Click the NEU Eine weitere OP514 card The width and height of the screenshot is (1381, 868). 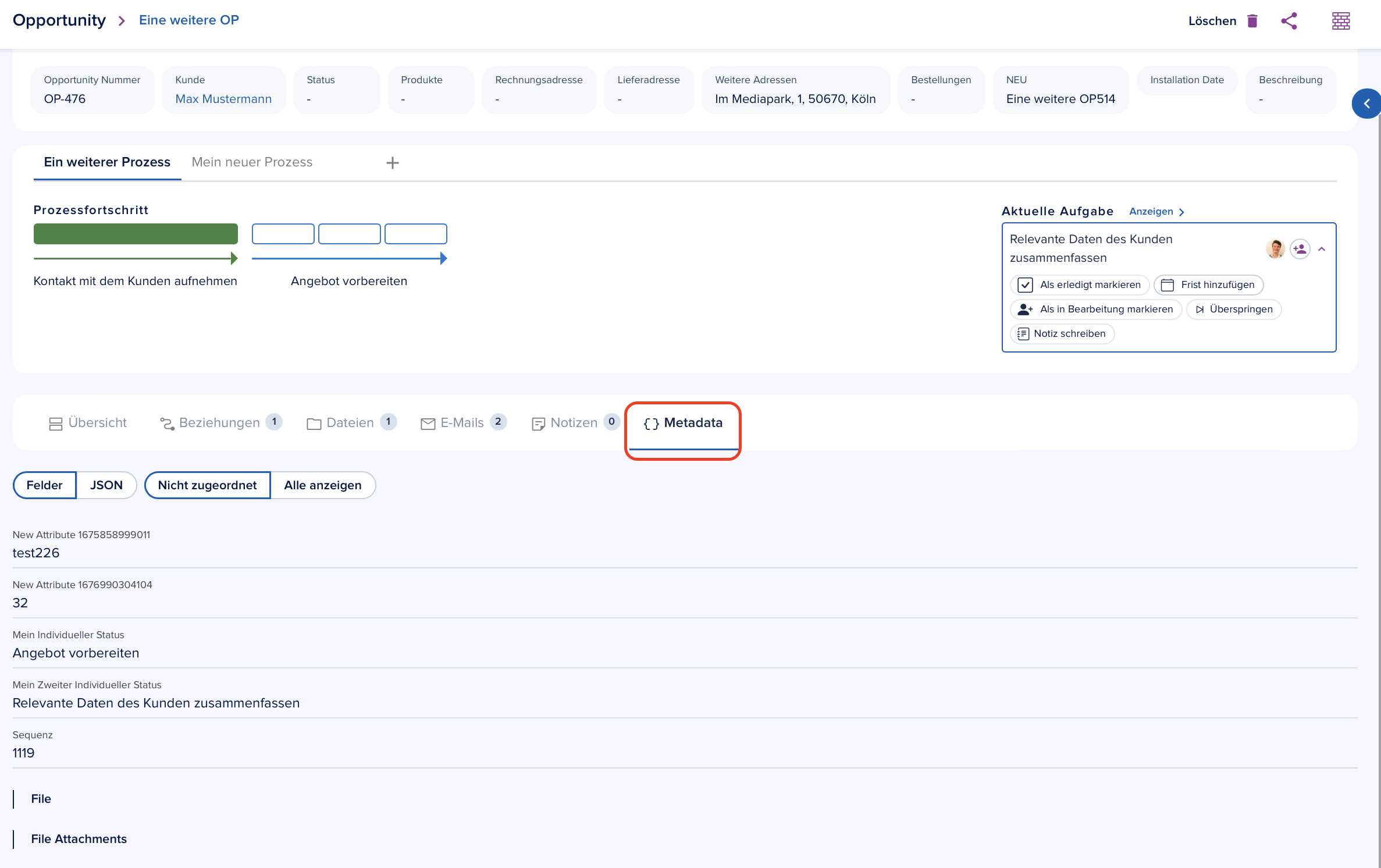1061,90
